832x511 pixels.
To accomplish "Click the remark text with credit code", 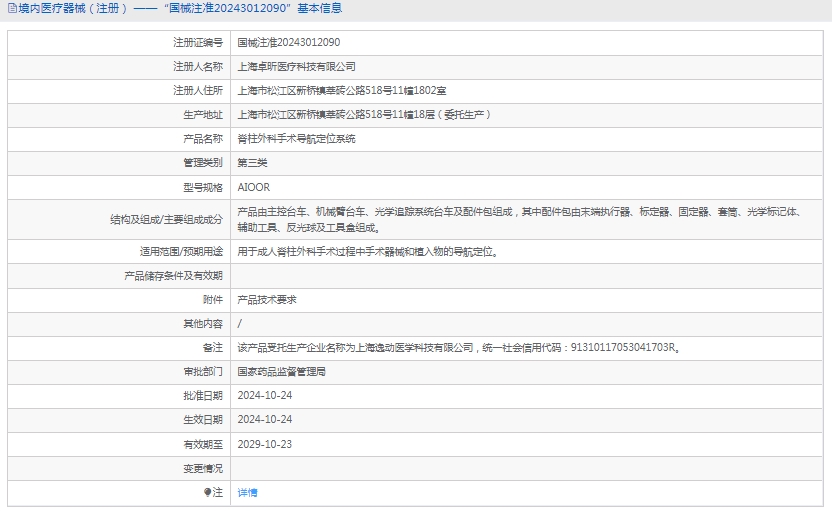I will point(458,348).
